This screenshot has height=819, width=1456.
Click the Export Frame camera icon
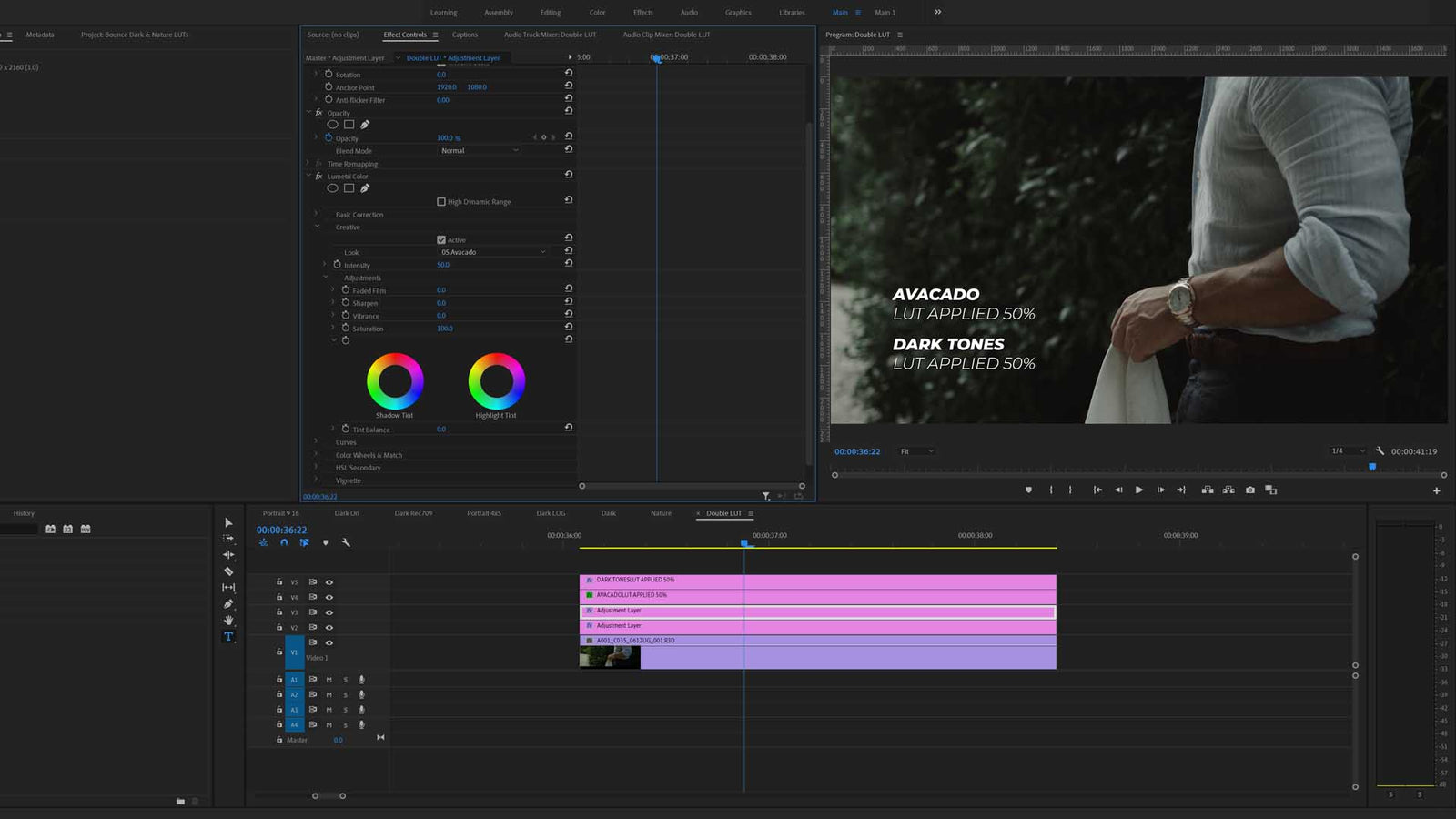pos(1250,490)
